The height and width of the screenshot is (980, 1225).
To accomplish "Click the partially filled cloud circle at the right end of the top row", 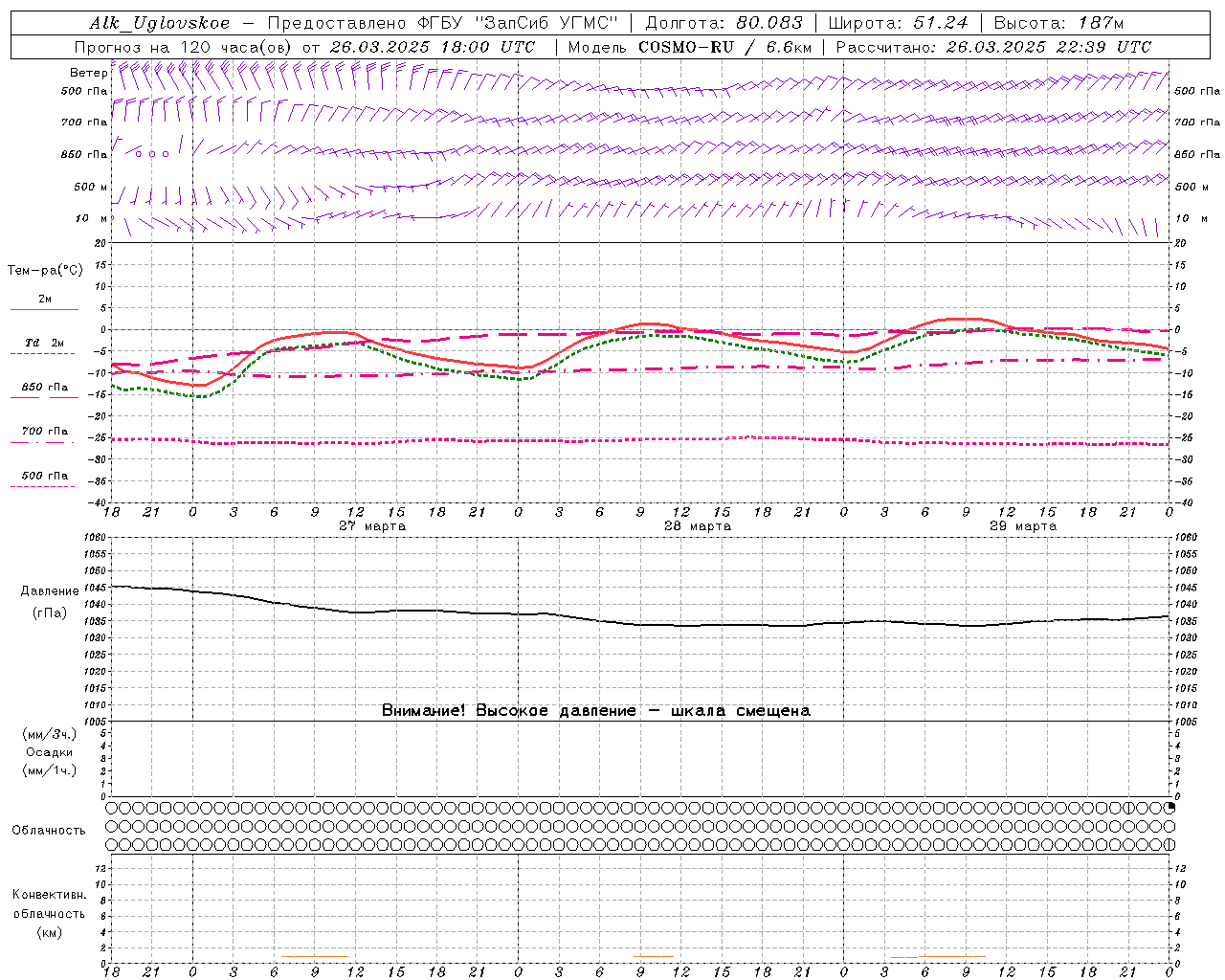I will coord(1169,808).
